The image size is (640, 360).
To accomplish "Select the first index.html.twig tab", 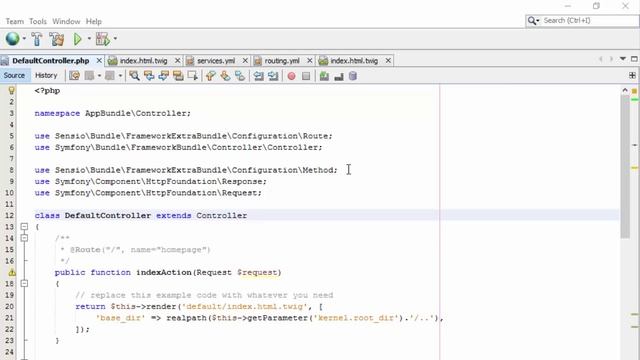I will tap(143, 60).
